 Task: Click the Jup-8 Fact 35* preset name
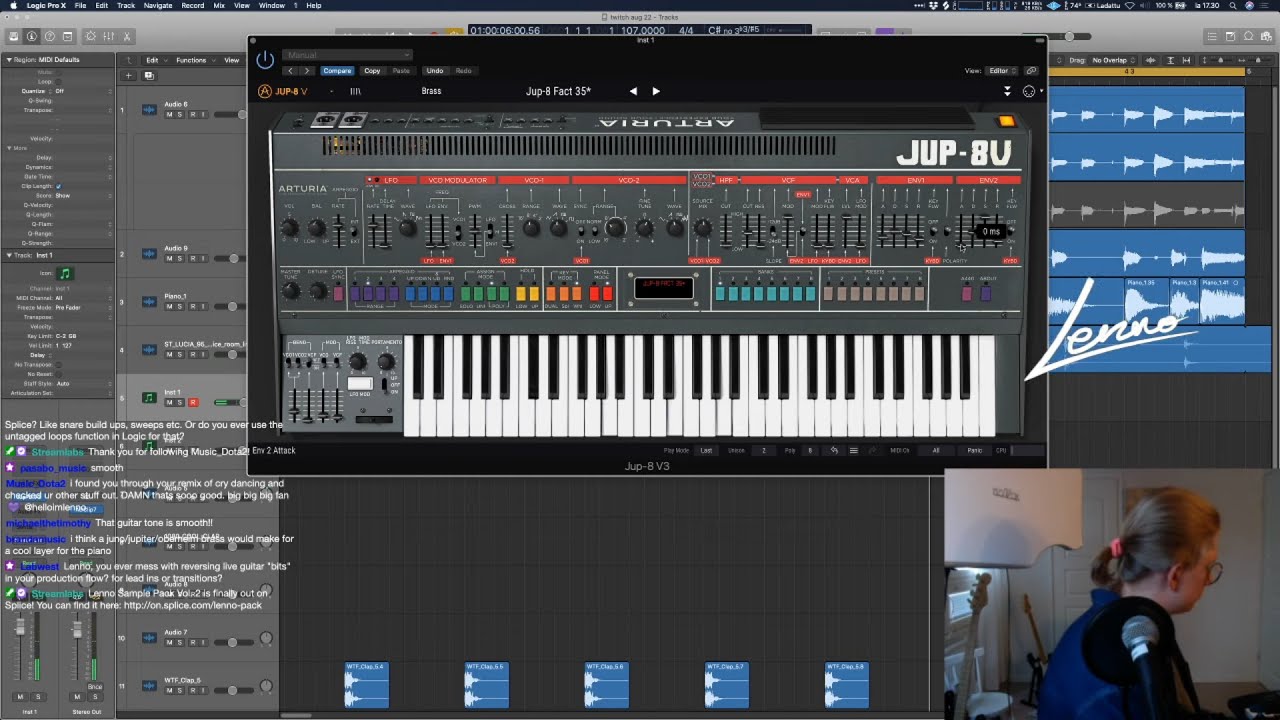558,91
